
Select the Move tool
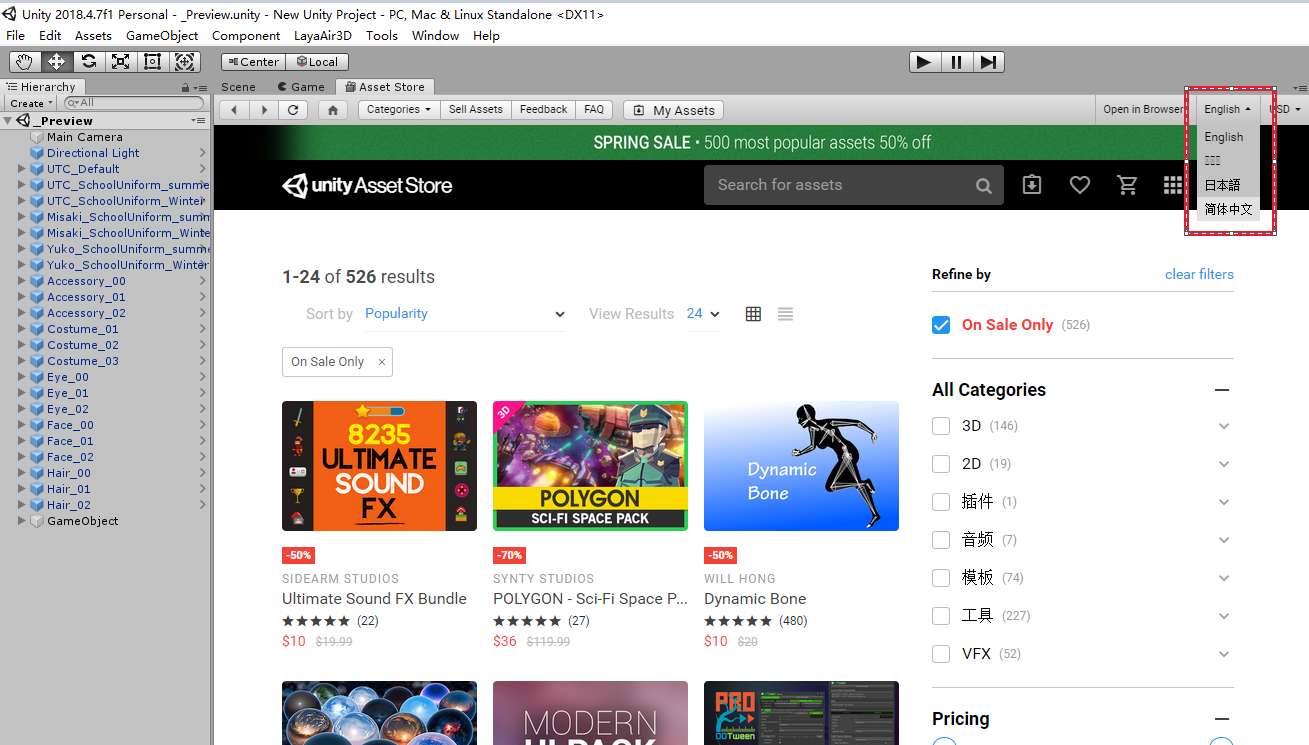pos(57,62)
